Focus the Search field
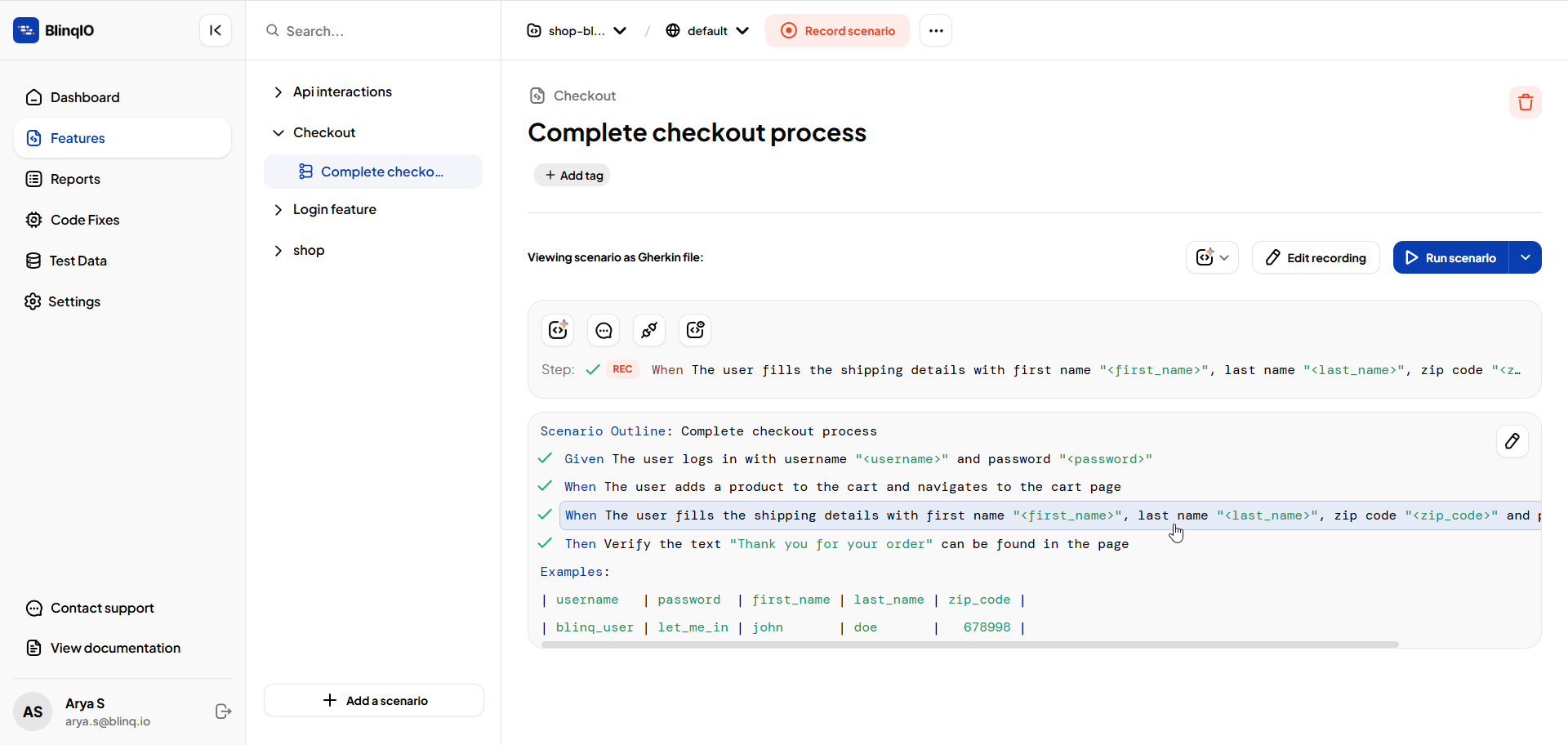The width and height of the screenshot is (1568, 745). pos(373,31)
